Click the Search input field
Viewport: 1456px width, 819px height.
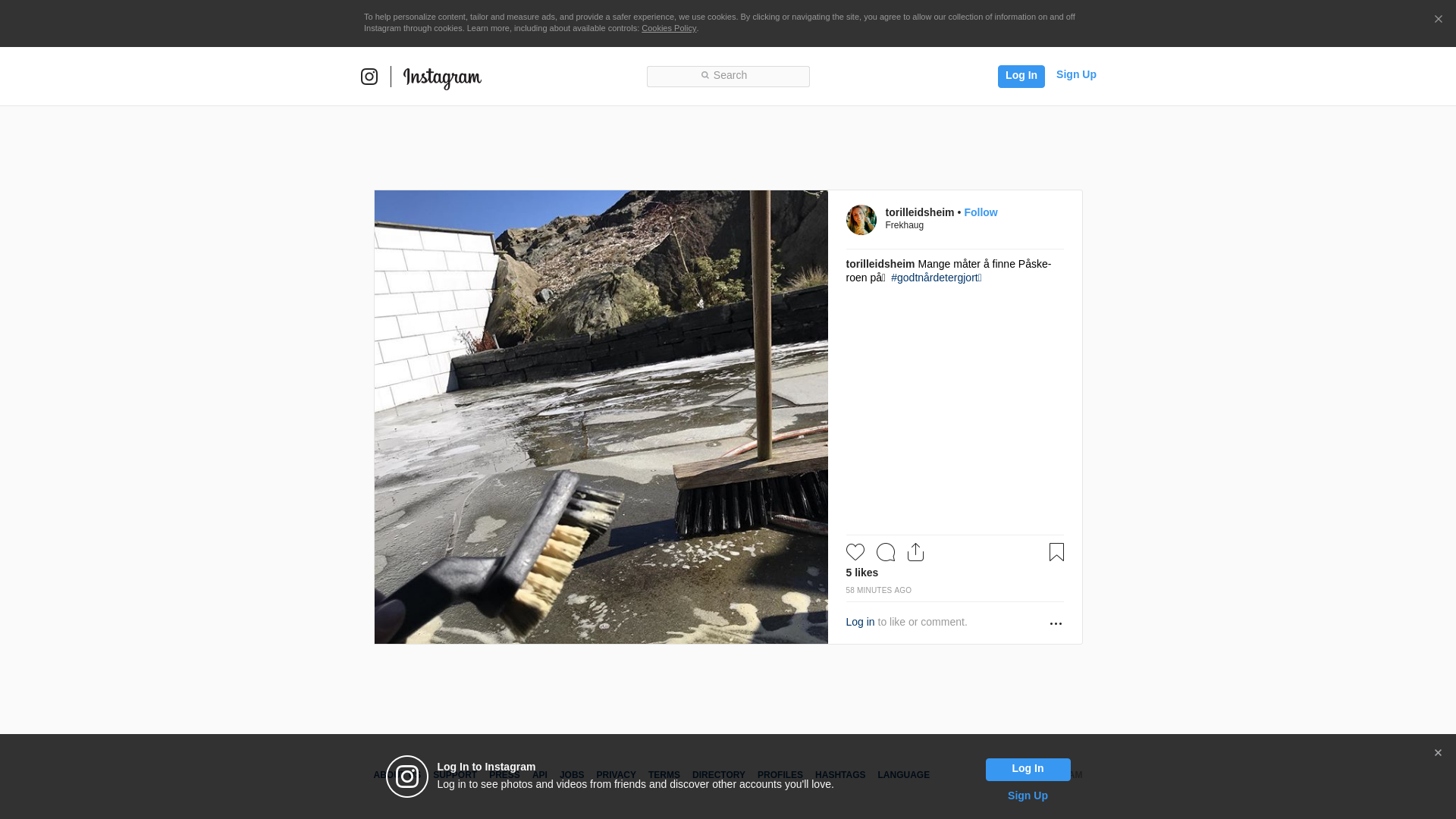(728, 76)
